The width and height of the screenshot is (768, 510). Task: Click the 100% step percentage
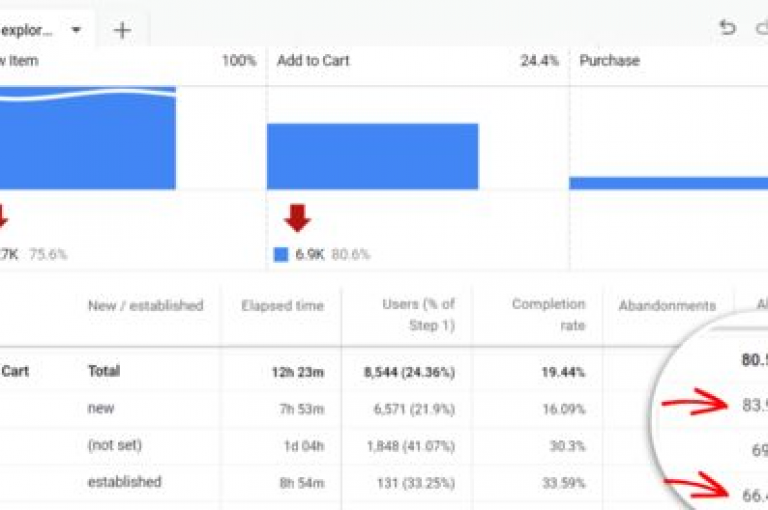click(239, 61)
